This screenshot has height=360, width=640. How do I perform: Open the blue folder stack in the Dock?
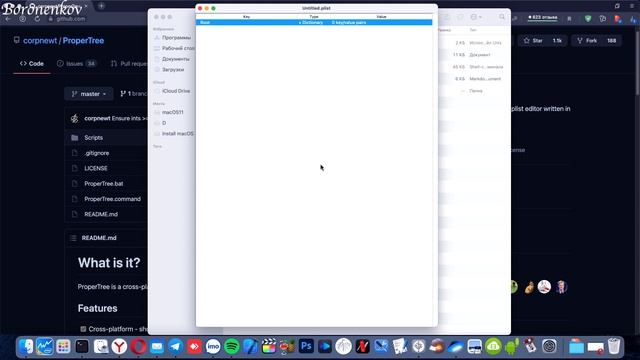click(576, 347)
